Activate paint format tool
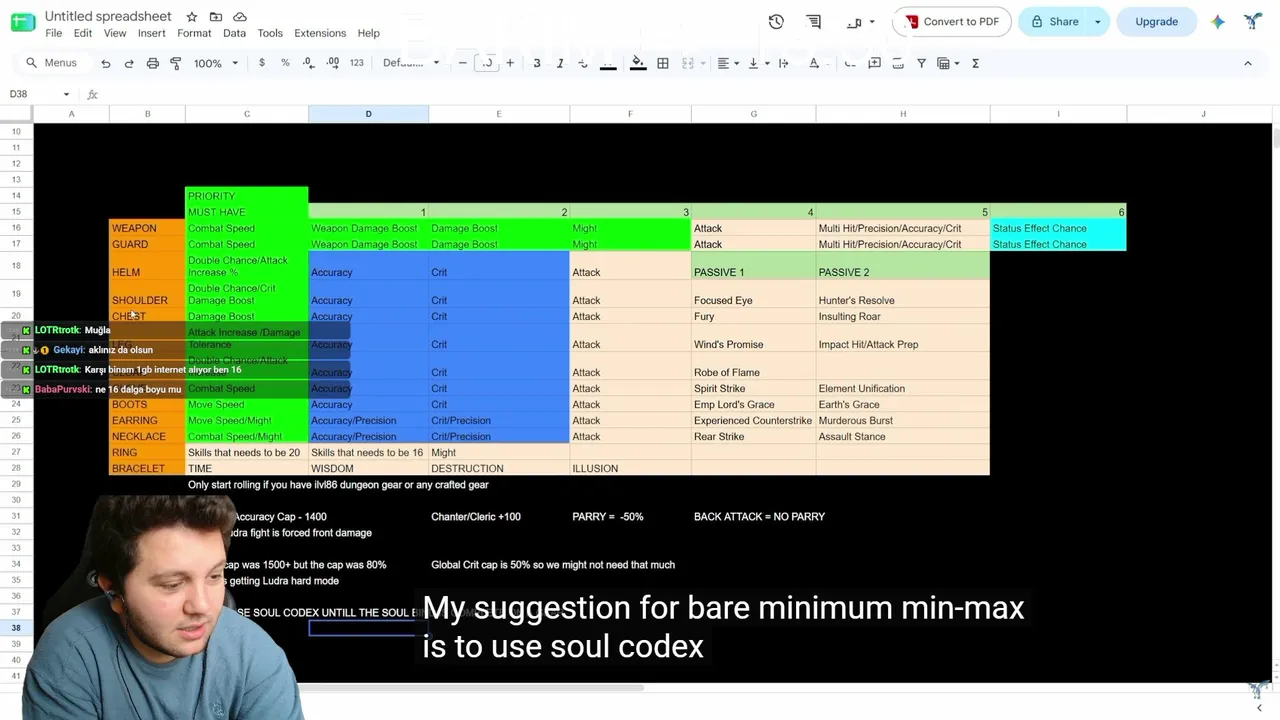Viewport: 1280px width, 720px height. coord(176,63)
